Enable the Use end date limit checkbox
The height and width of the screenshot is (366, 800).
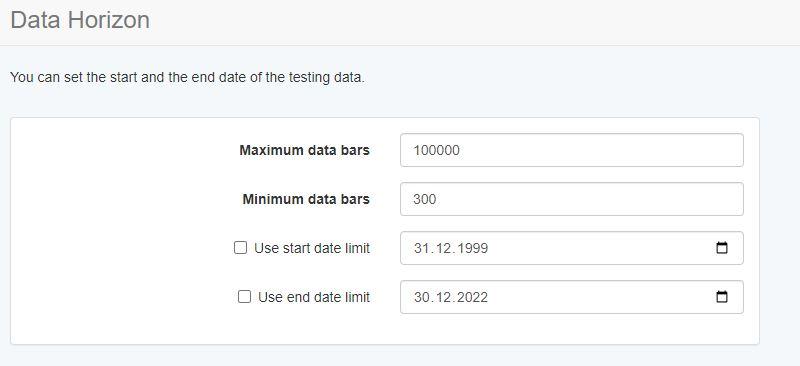[x=244, y=297]
